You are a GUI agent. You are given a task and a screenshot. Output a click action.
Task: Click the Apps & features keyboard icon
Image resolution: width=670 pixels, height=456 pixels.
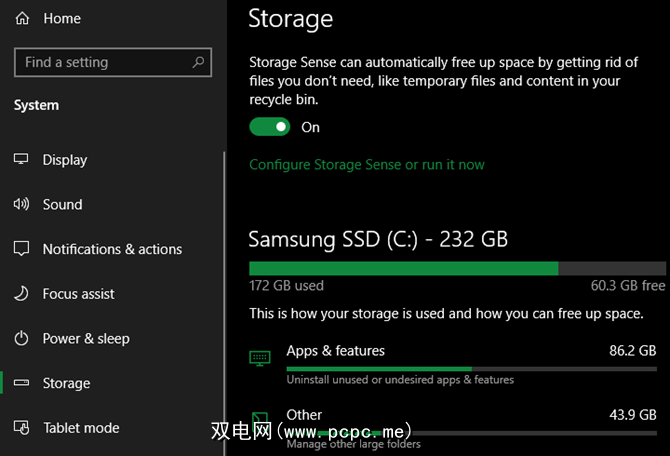pyautogui.click(x=260, y=358)
